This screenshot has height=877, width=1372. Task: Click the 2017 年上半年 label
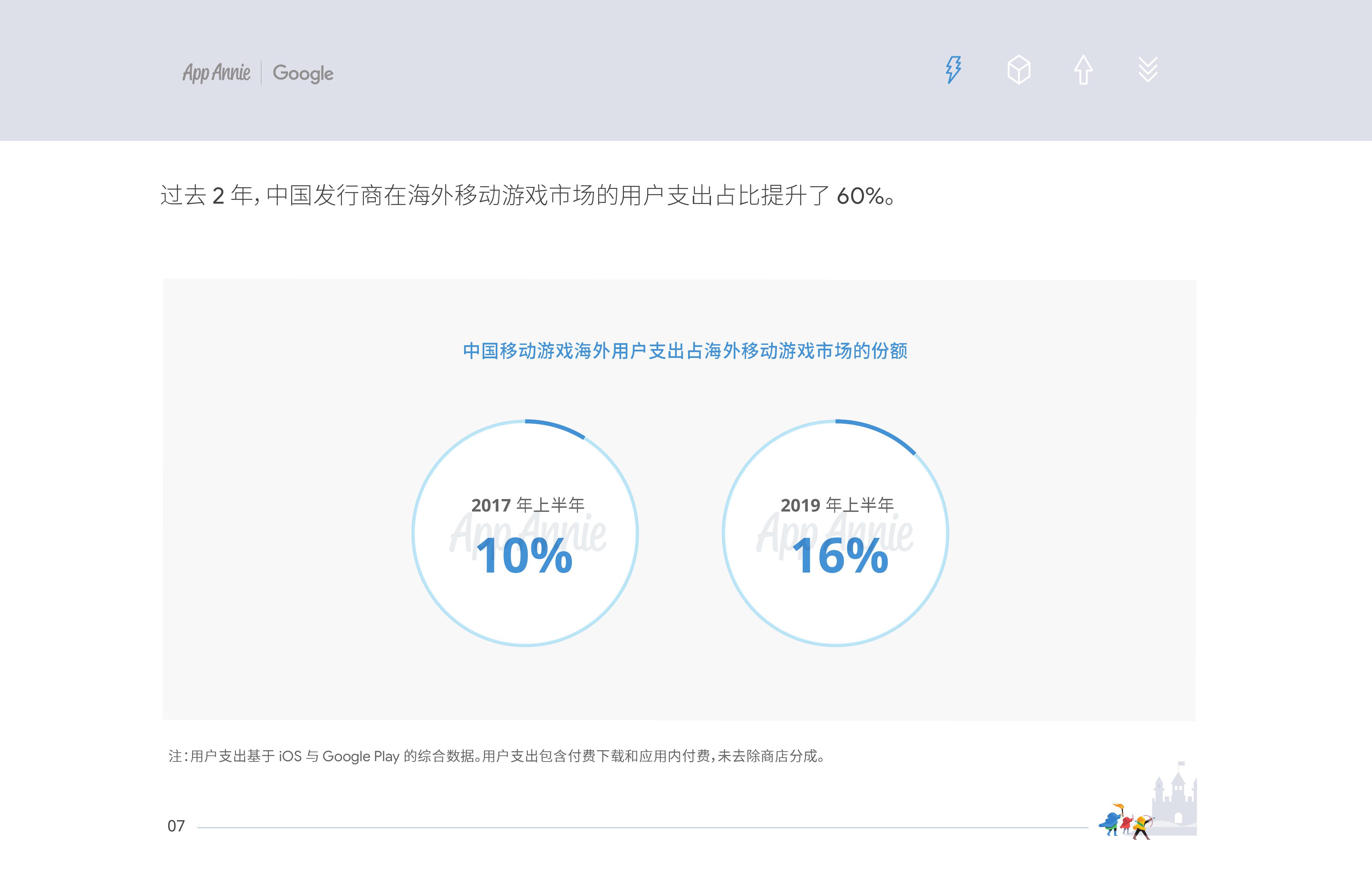[528, 505]
